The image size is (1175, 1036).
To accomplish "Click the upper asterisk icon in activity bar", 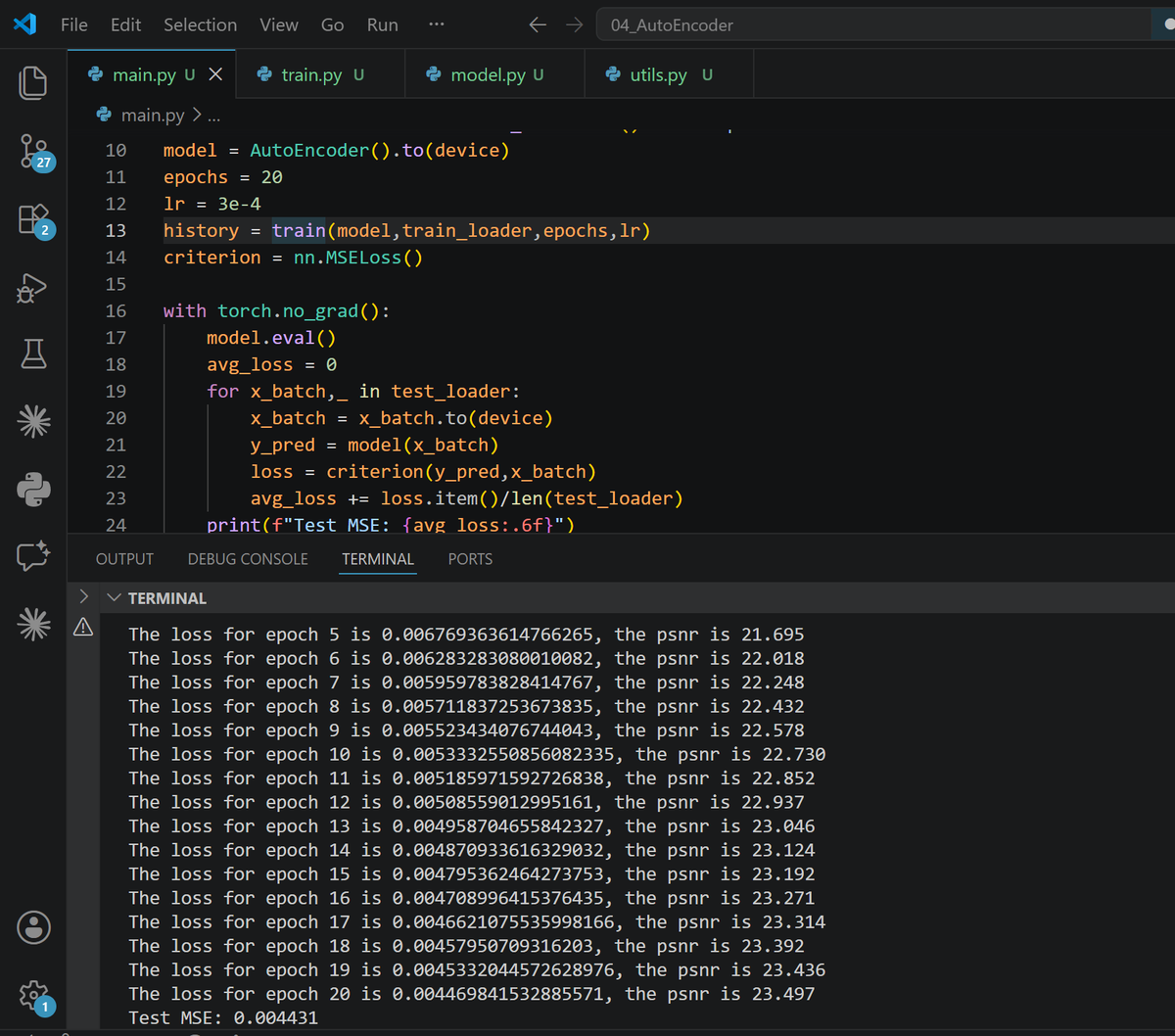I will click(x=33, y=422).
